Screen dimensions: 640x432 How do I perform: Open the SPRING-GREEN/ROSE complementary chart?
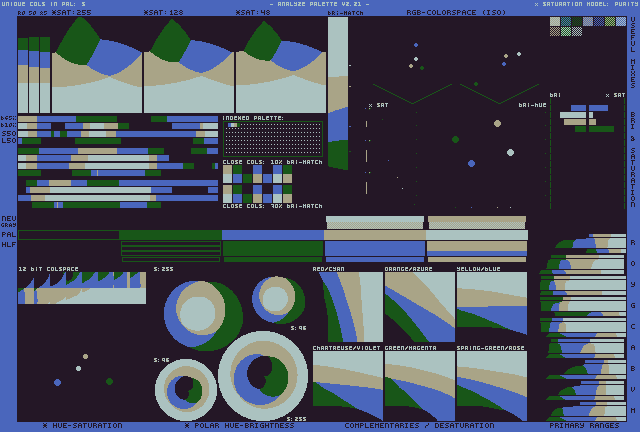click(x=492, y=386)
